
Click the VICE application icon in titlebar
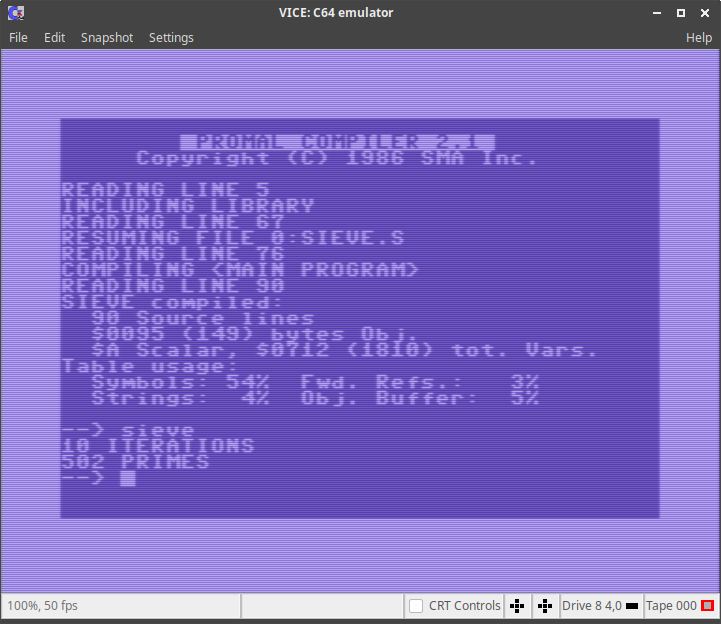coord(16,13)
